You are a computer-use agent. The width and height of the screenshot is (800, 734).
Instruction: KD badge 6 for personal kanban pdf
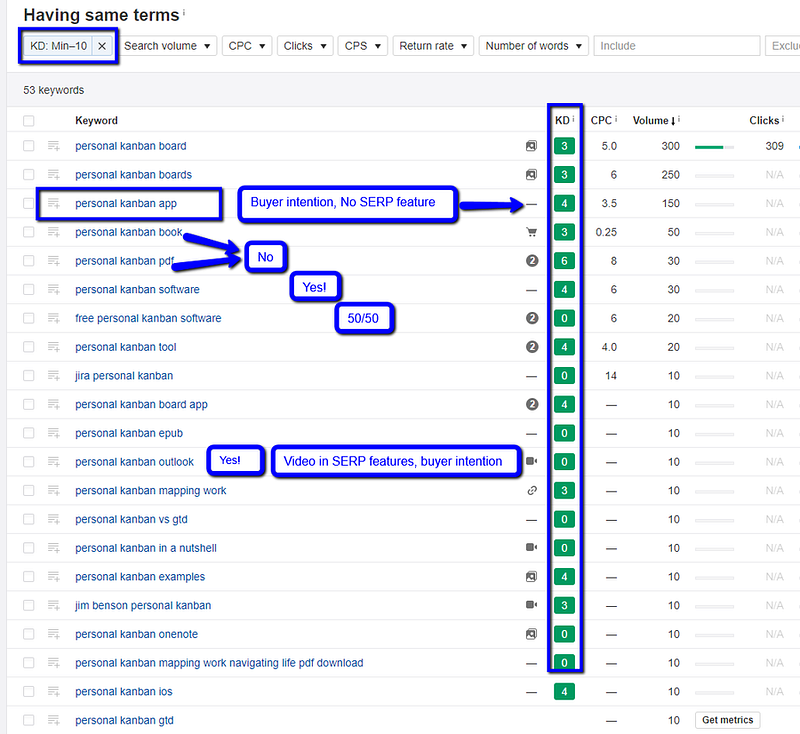point(564,261)
